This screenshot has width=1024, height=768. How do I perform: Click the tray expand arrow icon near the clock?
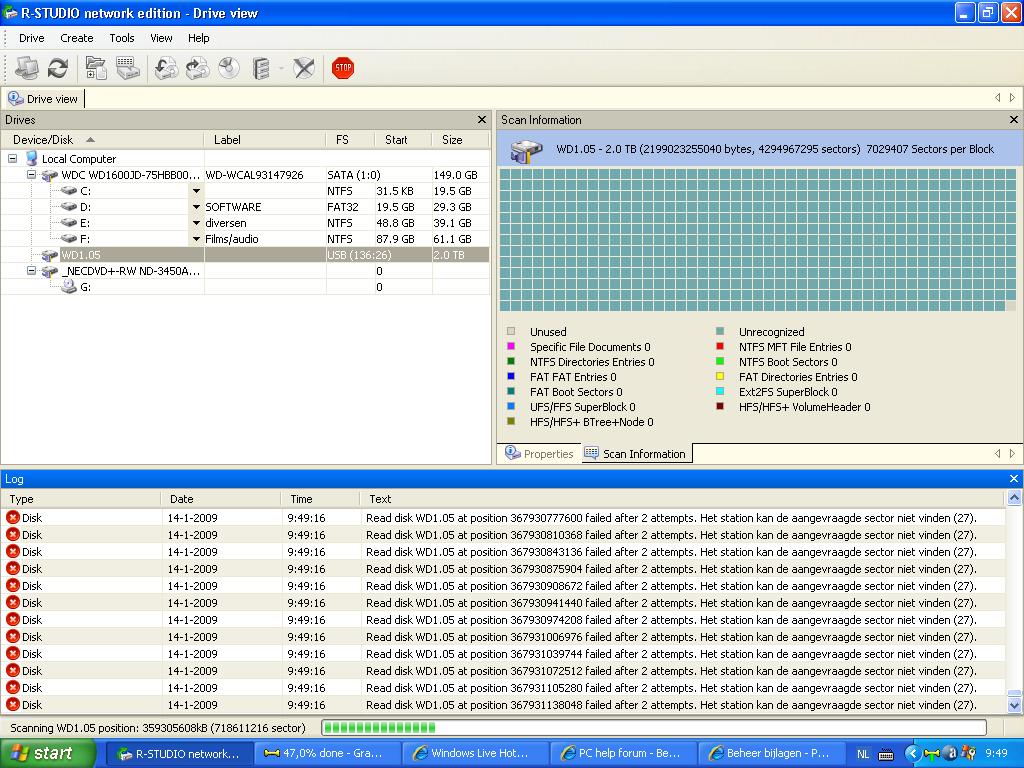point(912,753)
